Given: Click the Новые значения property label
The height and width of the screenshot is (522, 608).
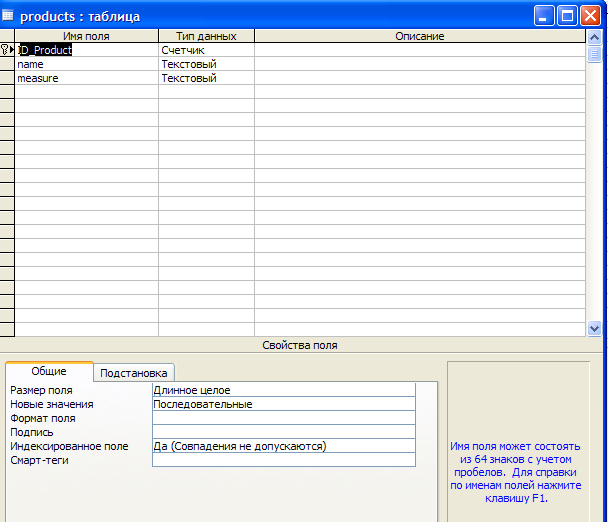Looking at the screenshot, I should point(52,404).
